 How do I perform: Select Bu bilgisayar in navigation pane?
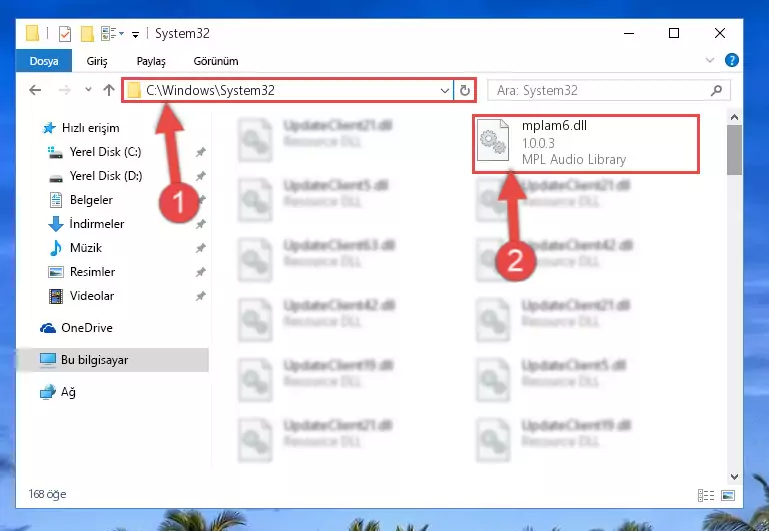click(x=112, y=360)
